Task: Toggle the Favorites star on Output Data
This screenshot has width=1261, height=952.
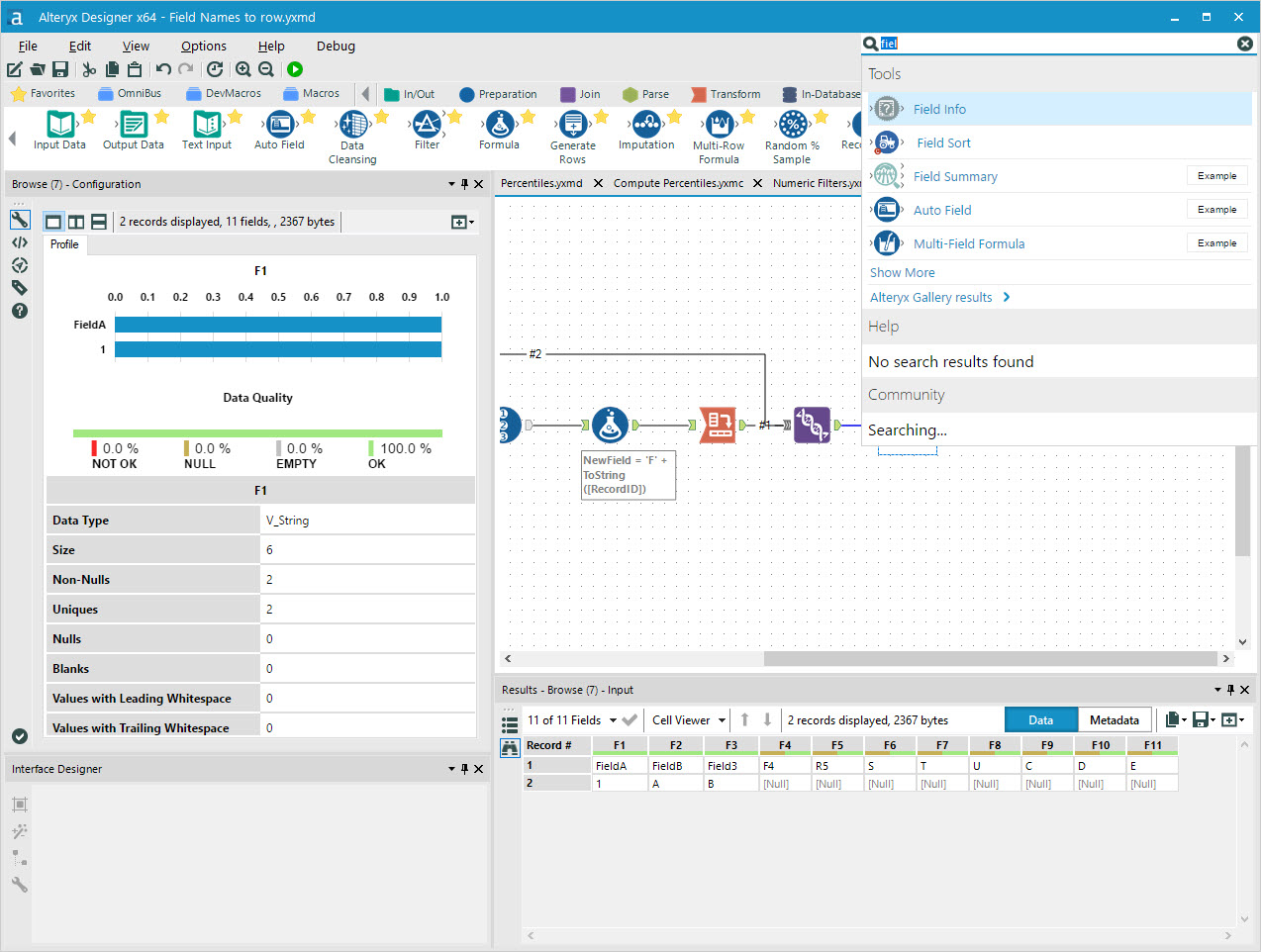Action: pyautogui.click(x=161, y=117)
